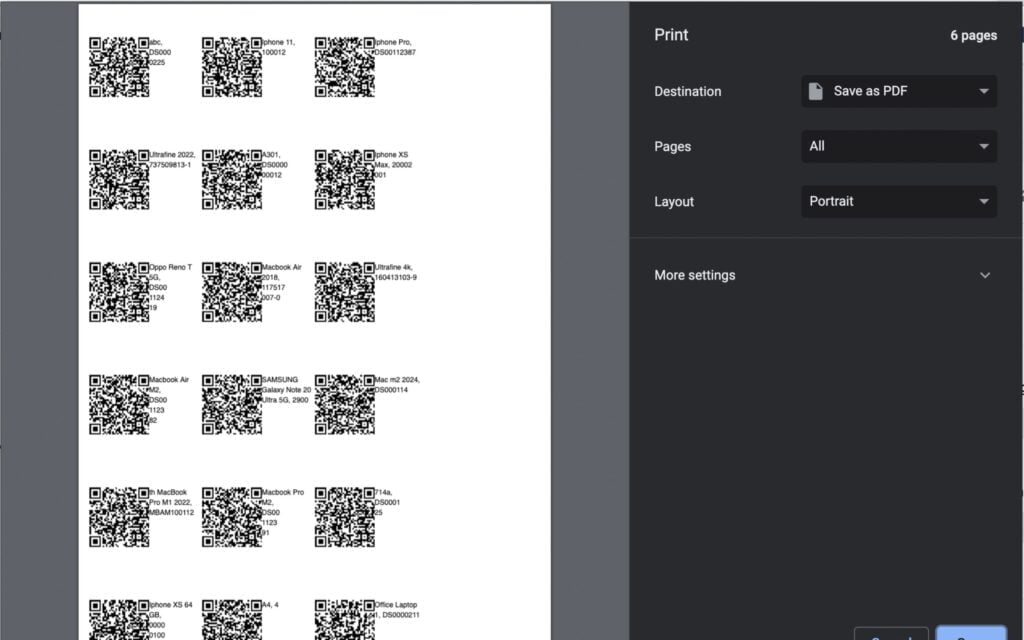Click the 'Ultrafine 2022, 737509813-1' label text
The image size is (1024, 640).
pyautogui.click(x=172, y=159)
